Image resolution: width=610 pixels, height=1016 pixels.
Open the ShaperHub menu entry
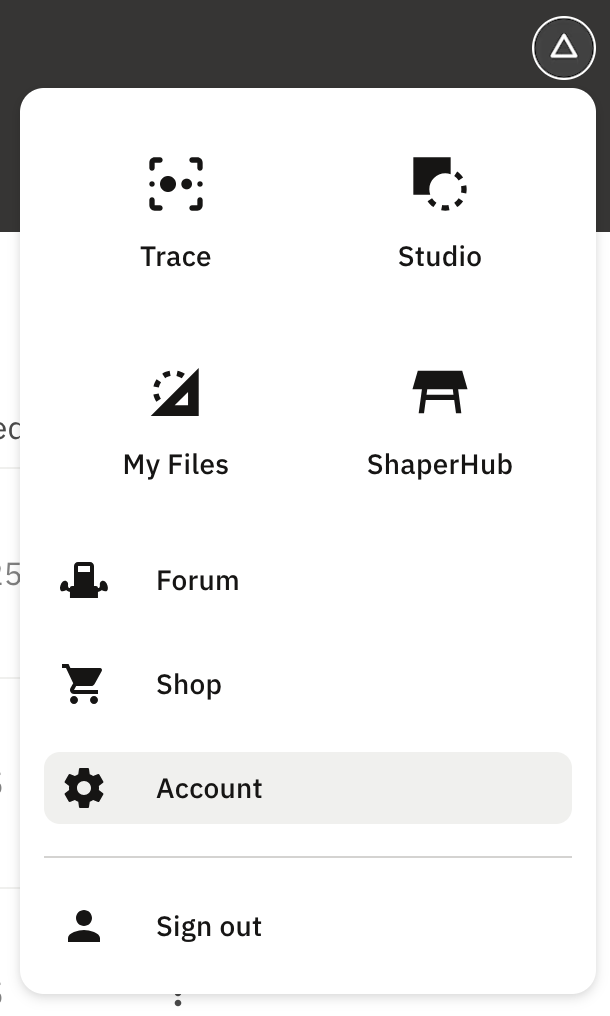coord(439,464)
